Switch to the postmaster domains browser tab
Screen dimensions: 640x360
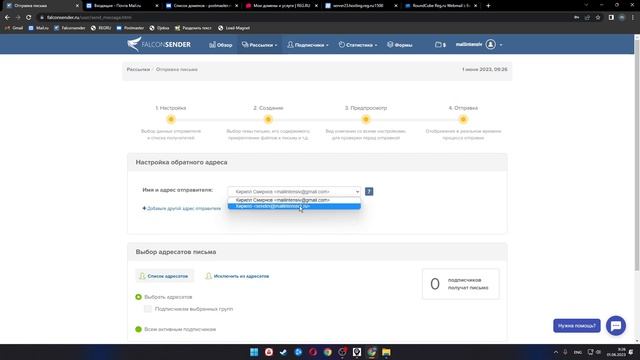tap(201, 6)
